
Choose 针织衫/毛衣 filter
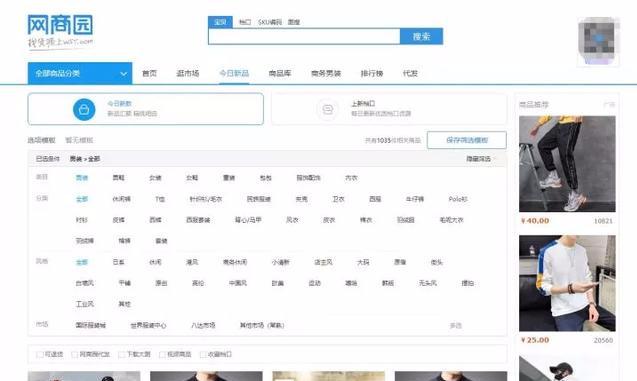(206, 199)
